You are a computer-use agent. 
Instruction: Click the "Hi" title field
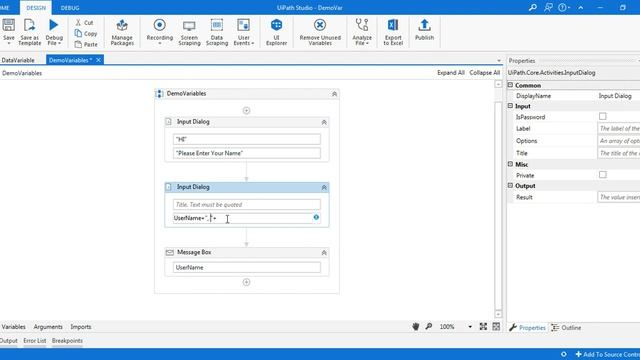[x=247, y=139]
